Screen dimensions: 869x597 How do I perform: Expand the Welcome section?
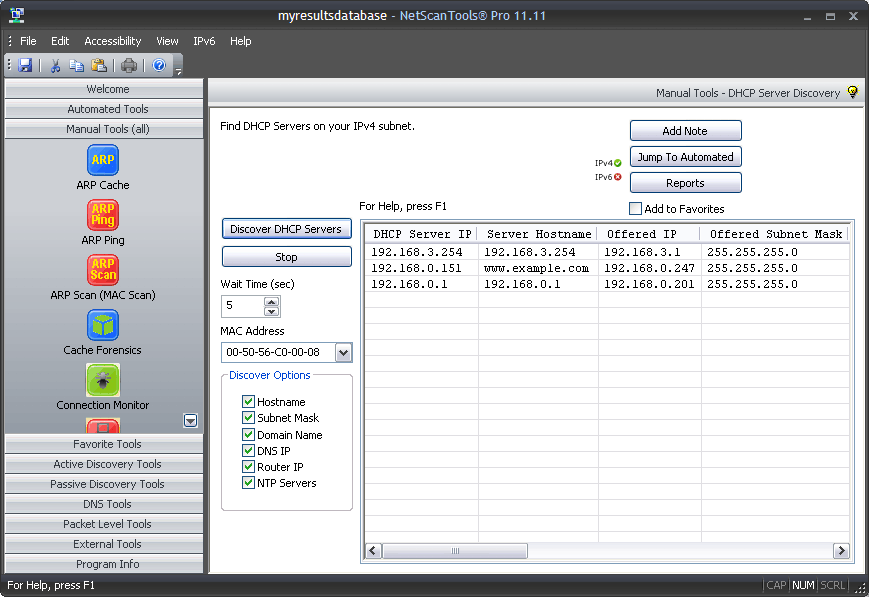tap(104, 89)
